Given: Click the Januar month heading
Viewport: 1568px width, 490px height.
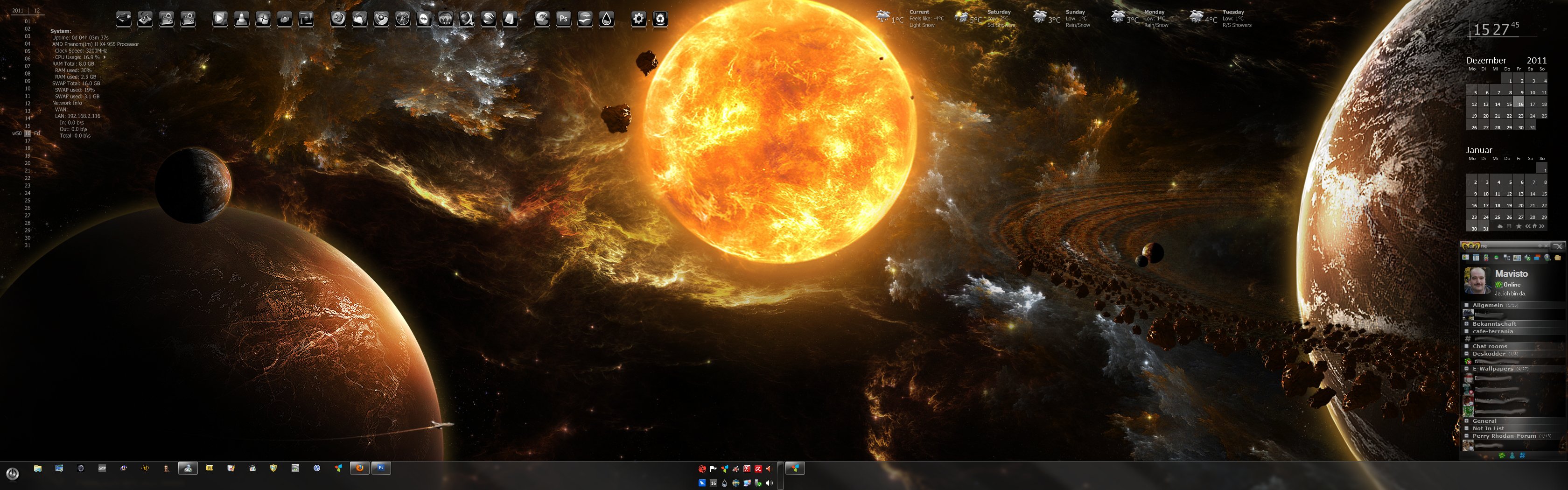Looking at the screenshot, I should coord(1479,150).
